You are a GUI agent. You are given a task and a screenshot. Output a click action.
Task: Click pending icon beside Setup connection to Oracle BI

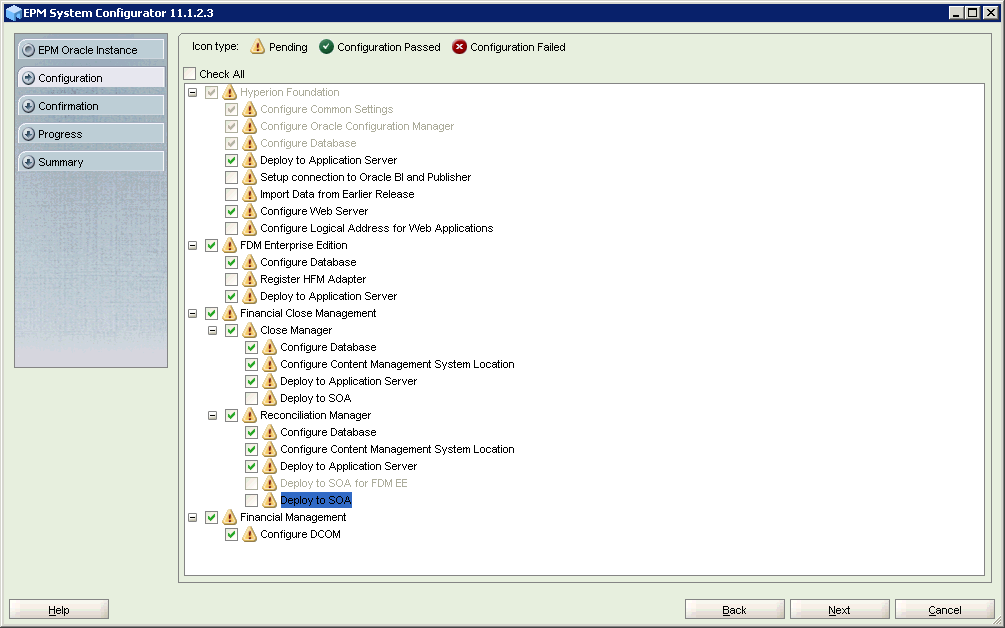click(249, 178)
